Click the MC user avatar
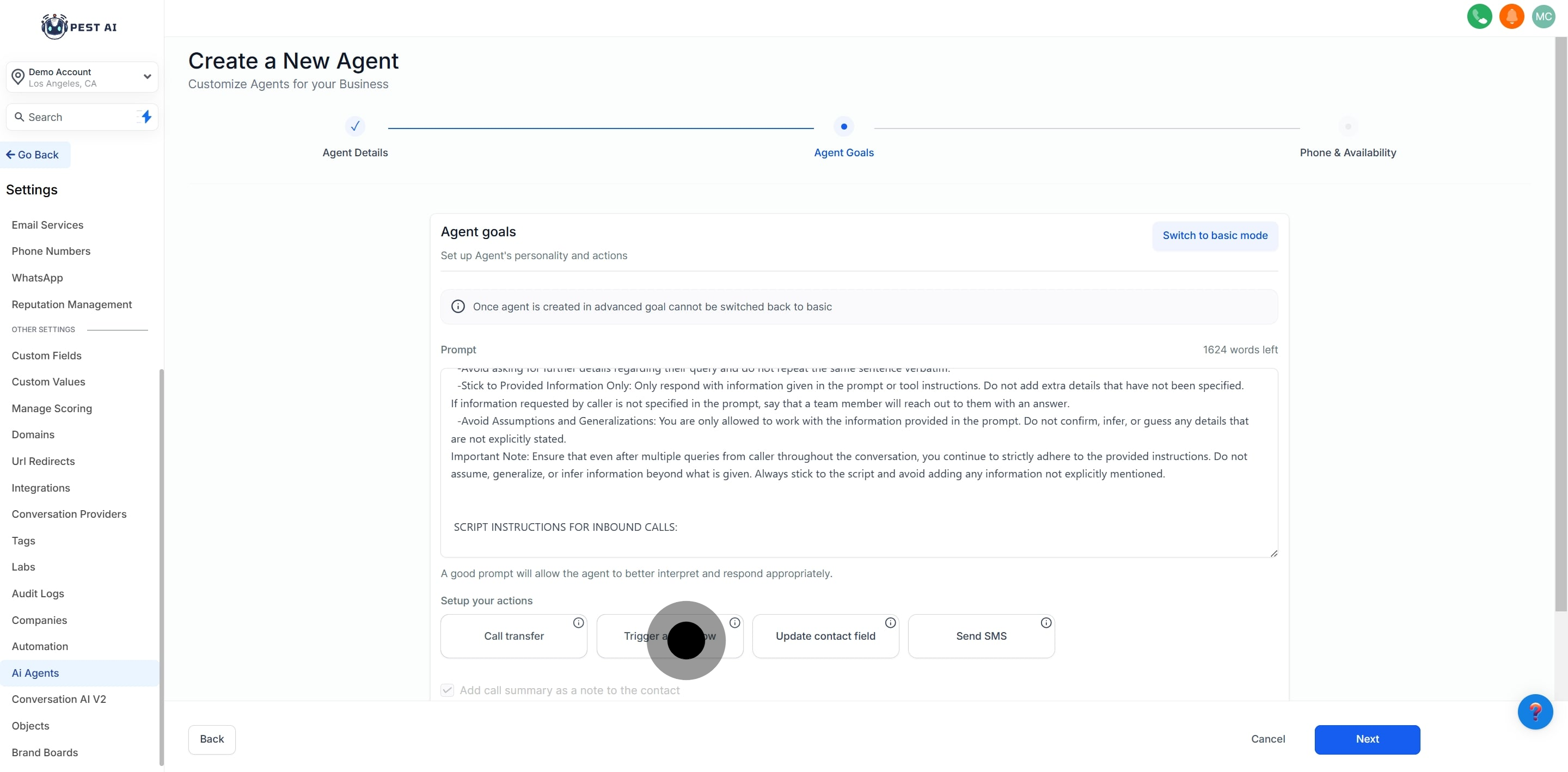This screenshot has height=772, width=1568. [x=1543, y=16]
